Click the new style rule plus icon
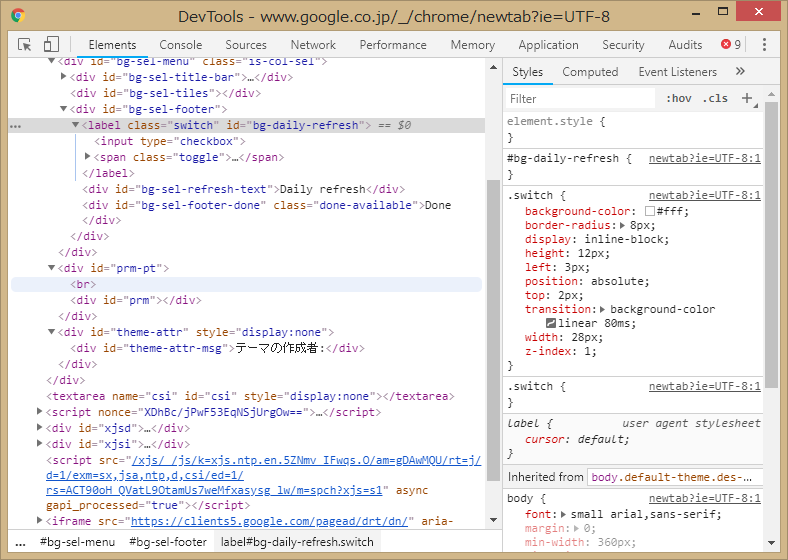 [x=747, y=98]
